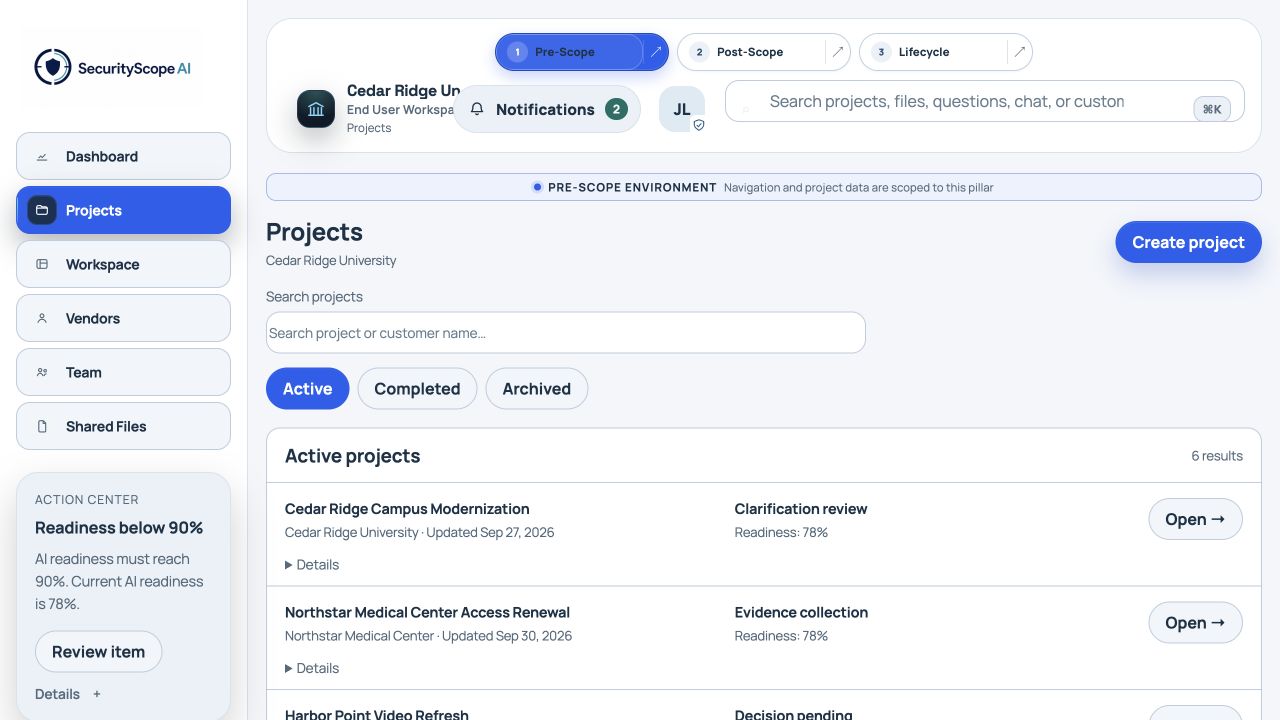Click the Search projects input field
This screenshot has width=1280, height=720.
tap(566, 333)
